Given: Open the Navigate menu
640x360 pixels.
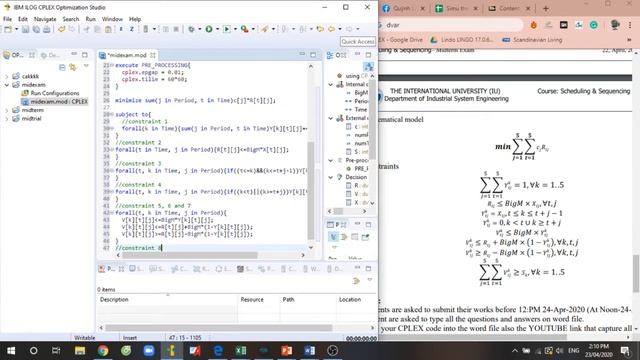Looking at the screenshot, I should (x=45, y=19).
